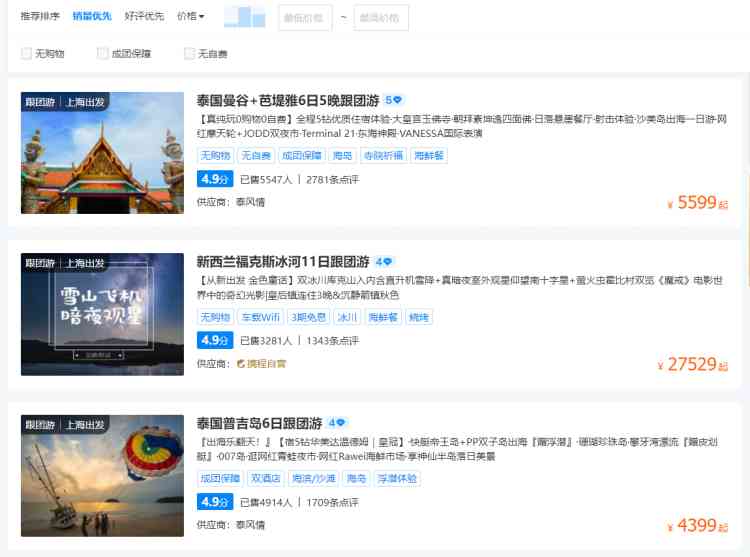The height and width of the screenshot is (557, 750).
Task: Click the minimum price input field
Action: pyautogui.click(x=305, y=18)
